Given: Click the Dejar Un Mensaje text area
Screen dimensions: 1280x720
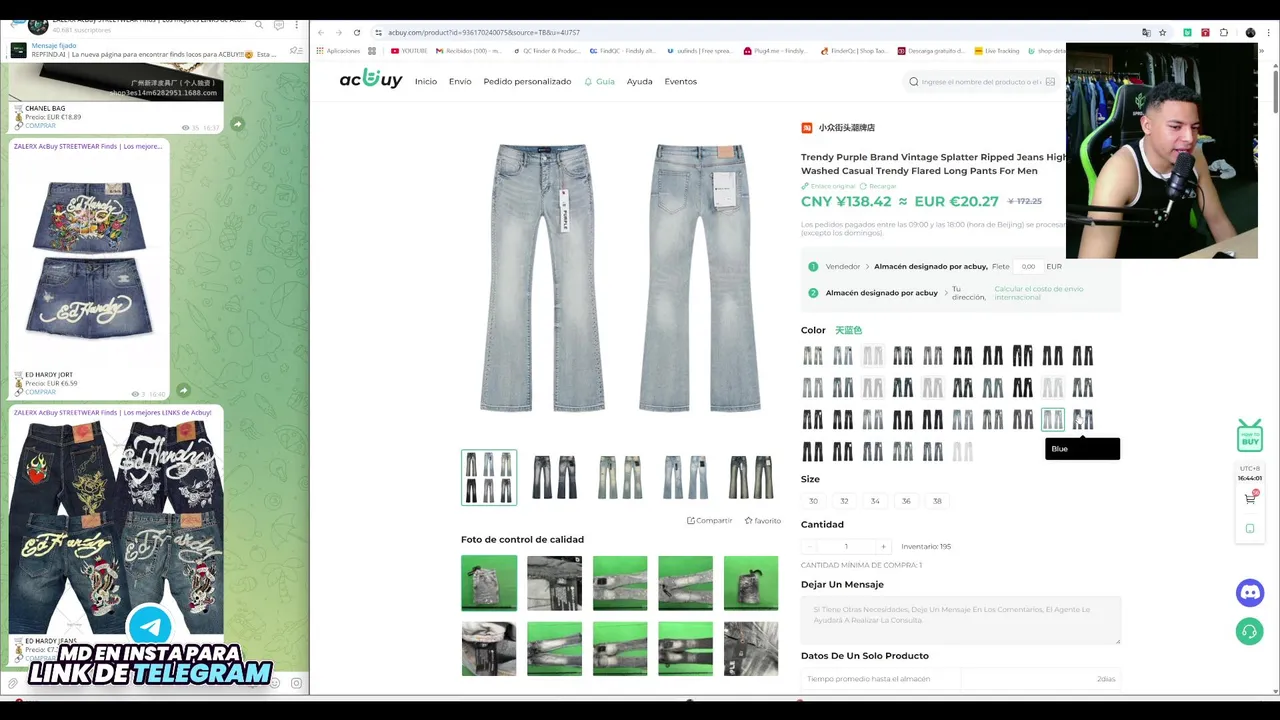Looking at the screenshot, I should coord(961,620).
